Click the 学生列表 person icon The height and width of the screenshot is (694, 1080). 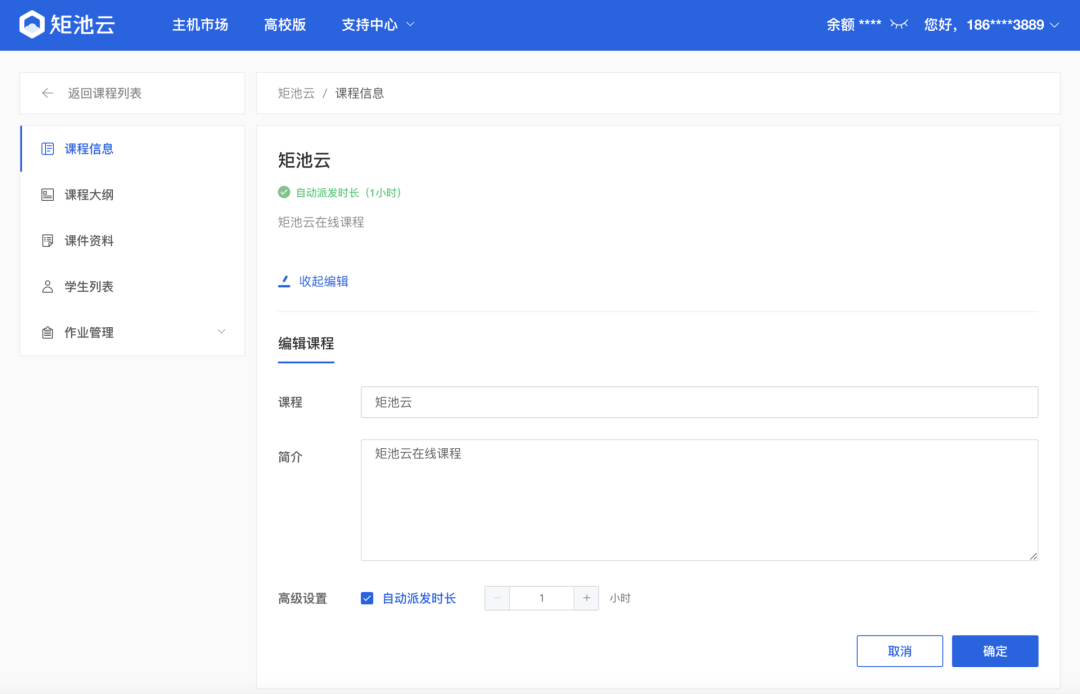coord(48,286)
